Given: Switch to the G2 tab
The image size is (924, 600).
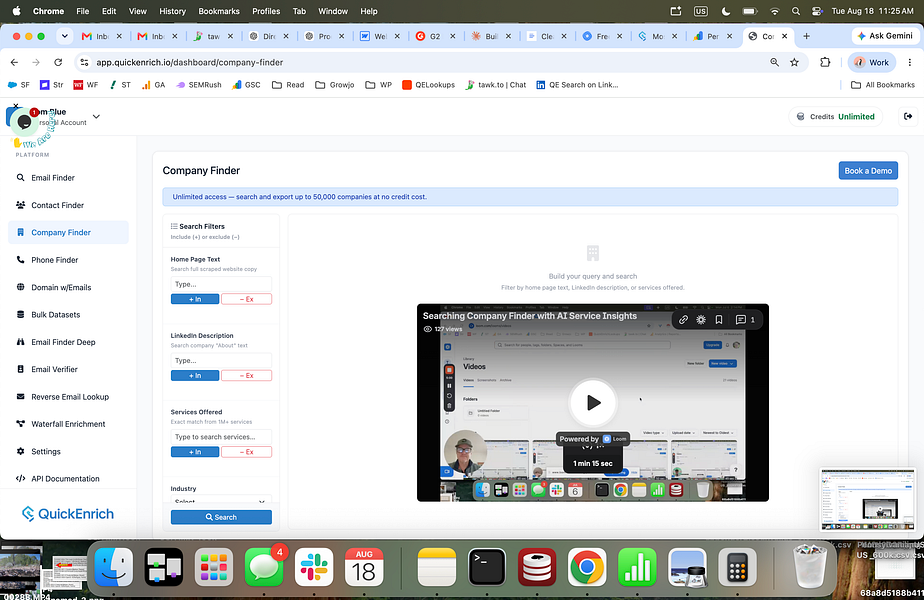Looking at the screenshot, I should tap(435, 36).
